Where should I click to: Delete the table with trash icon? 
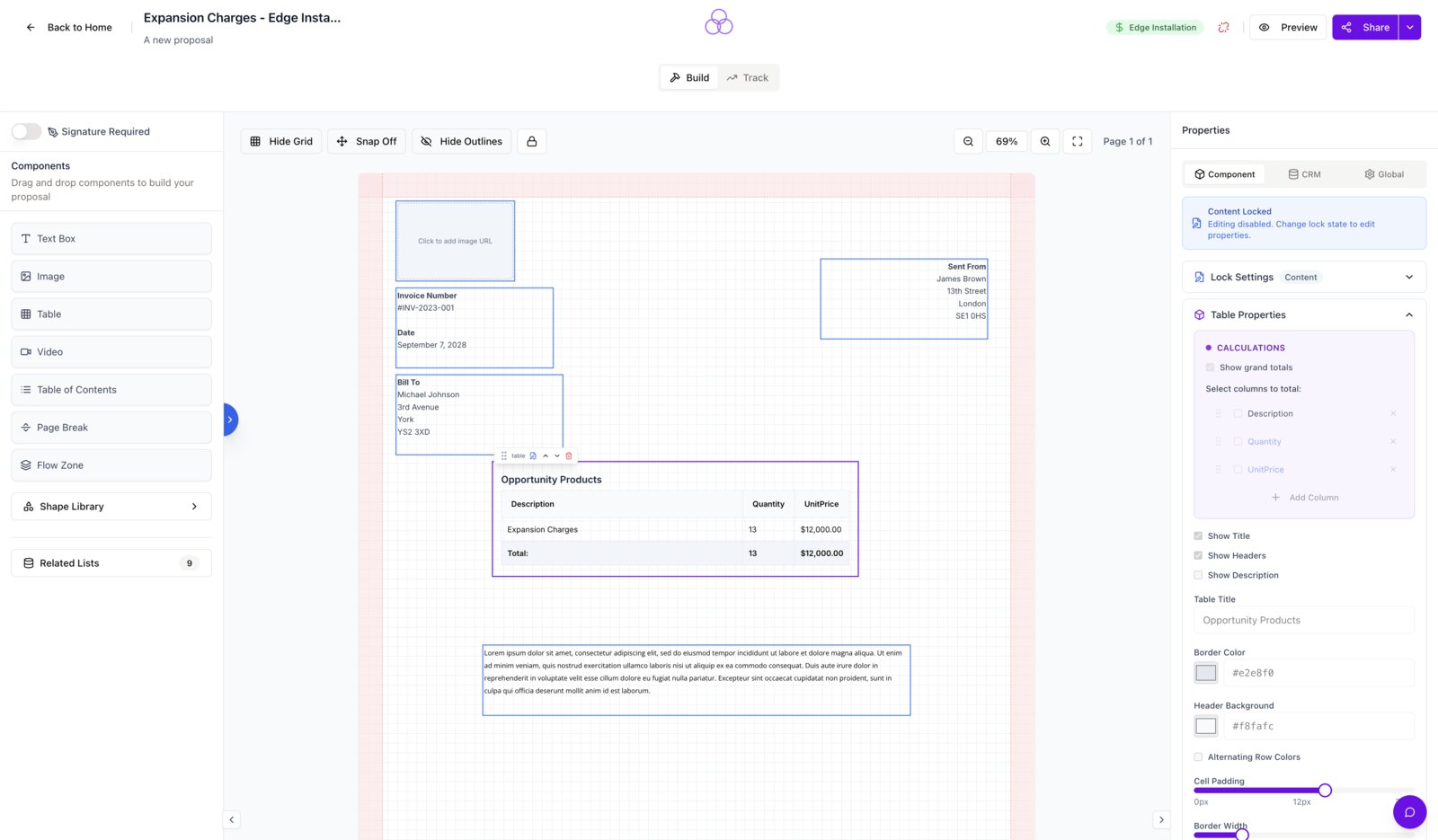pos(569,455)
